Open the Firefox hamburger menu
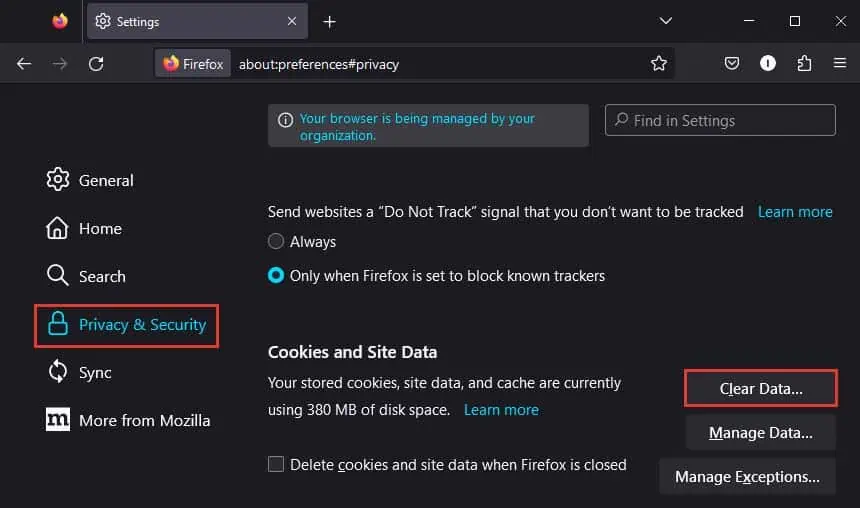The height and width of the screenshot is (508, 860). [x=840, y=63]
